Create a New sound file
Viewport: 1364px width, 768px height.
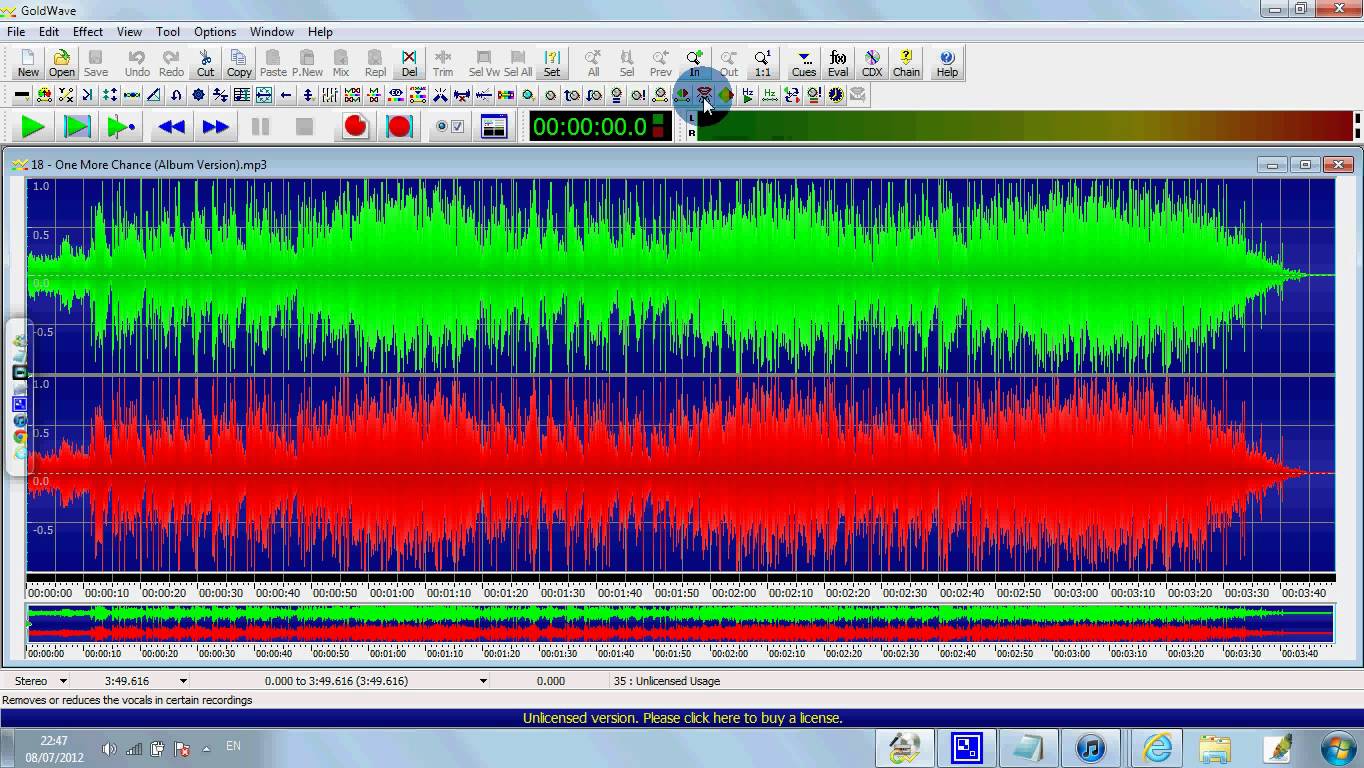pyautogui.click(x=28, y=64)
